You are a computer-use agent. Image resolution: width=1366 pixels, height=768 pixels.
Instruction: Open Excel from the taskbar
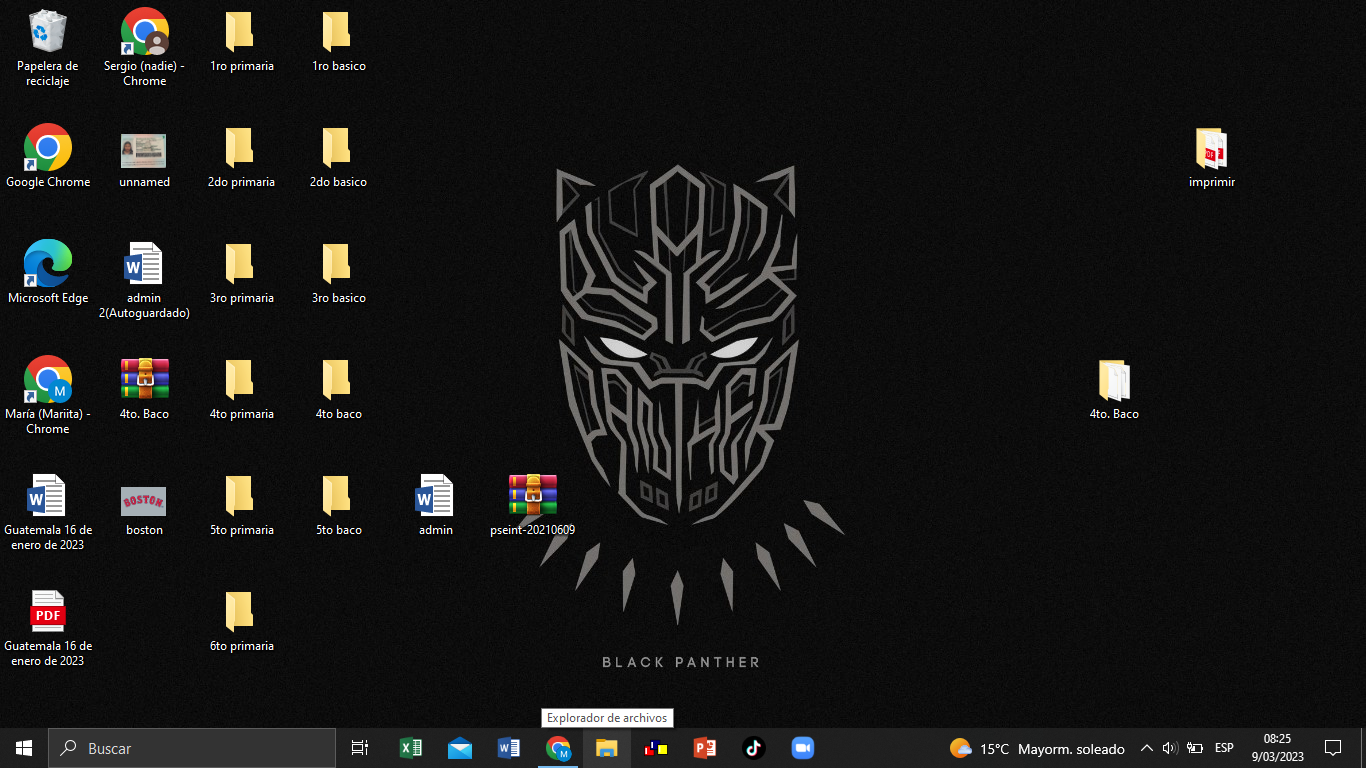pyautogui.click(x=410, y=748)
